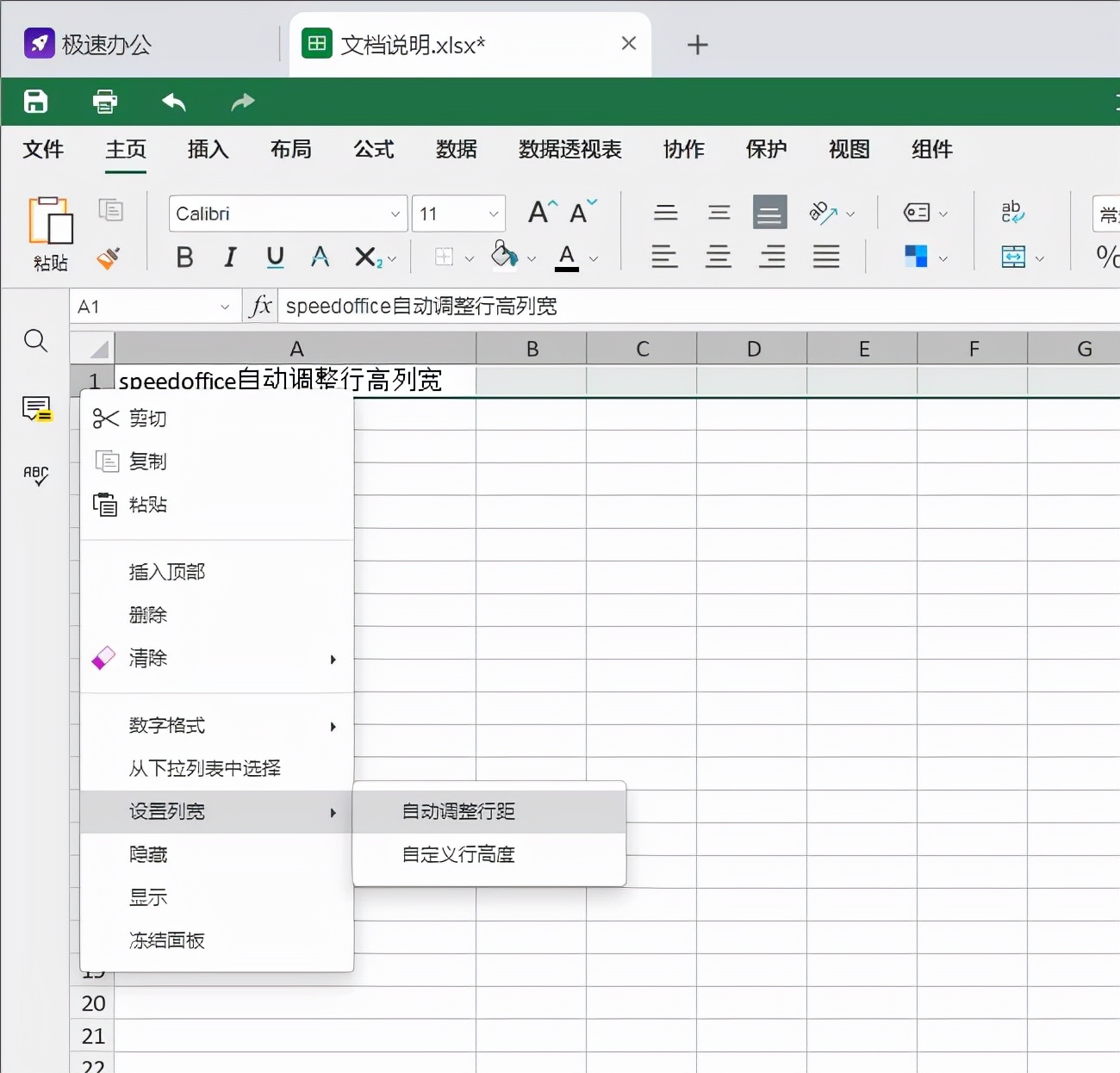Screen dimensions: 1120x1073
Task: Click the large Paste clipboard icon
Action: [50, 220]
